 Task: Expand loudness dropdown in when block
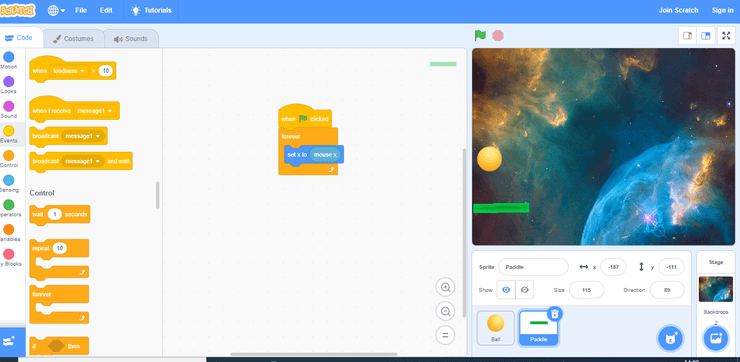(69, 71)
